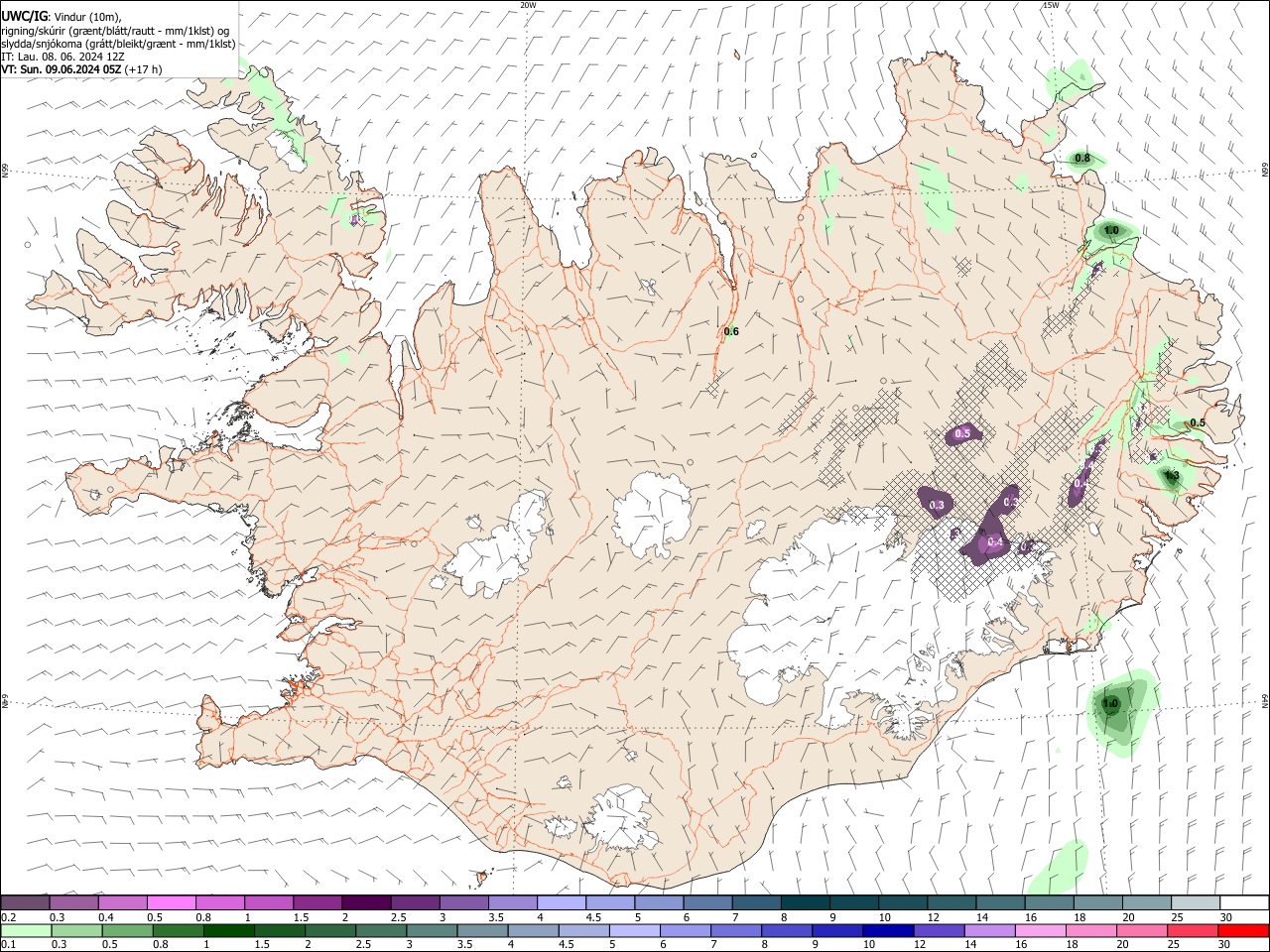Click the "IT: Lau. 08. 06. 2024 12Z" line
Image resolution: width=1270 pixels, height=952 pixels.
(63, 57)
